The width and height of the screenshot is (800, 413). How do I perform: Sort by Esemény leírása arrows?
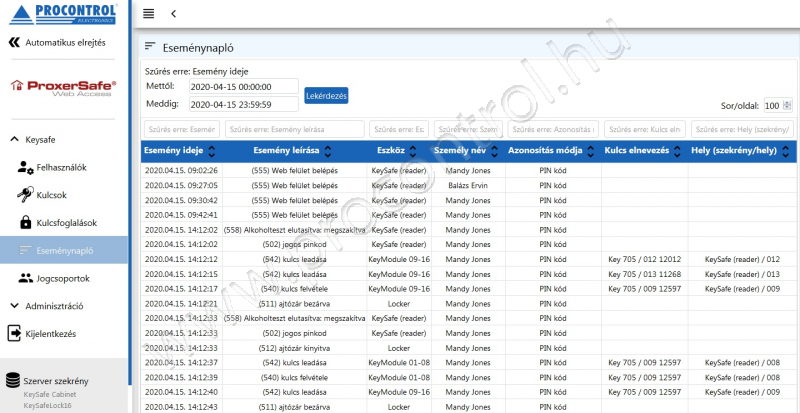coord(328,151)
